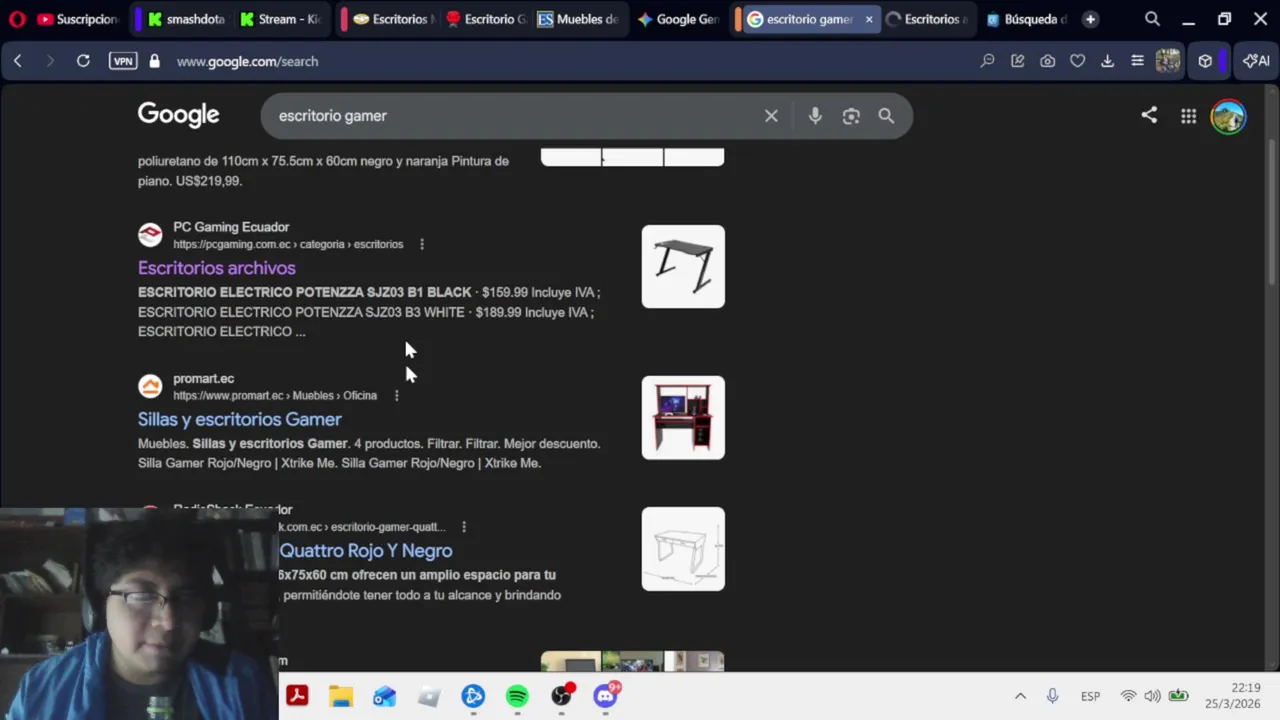Open the tab search magnifier

(1152, 19)
